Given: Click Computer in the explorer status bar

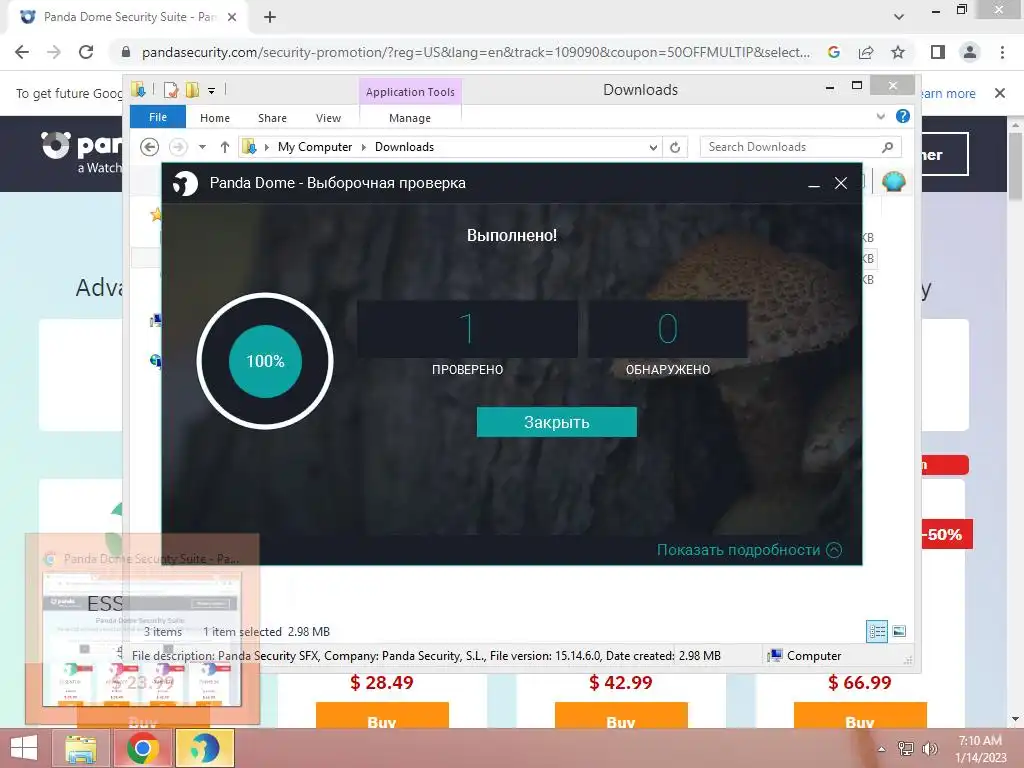Looking at the screenshot, I should [805, 656].
